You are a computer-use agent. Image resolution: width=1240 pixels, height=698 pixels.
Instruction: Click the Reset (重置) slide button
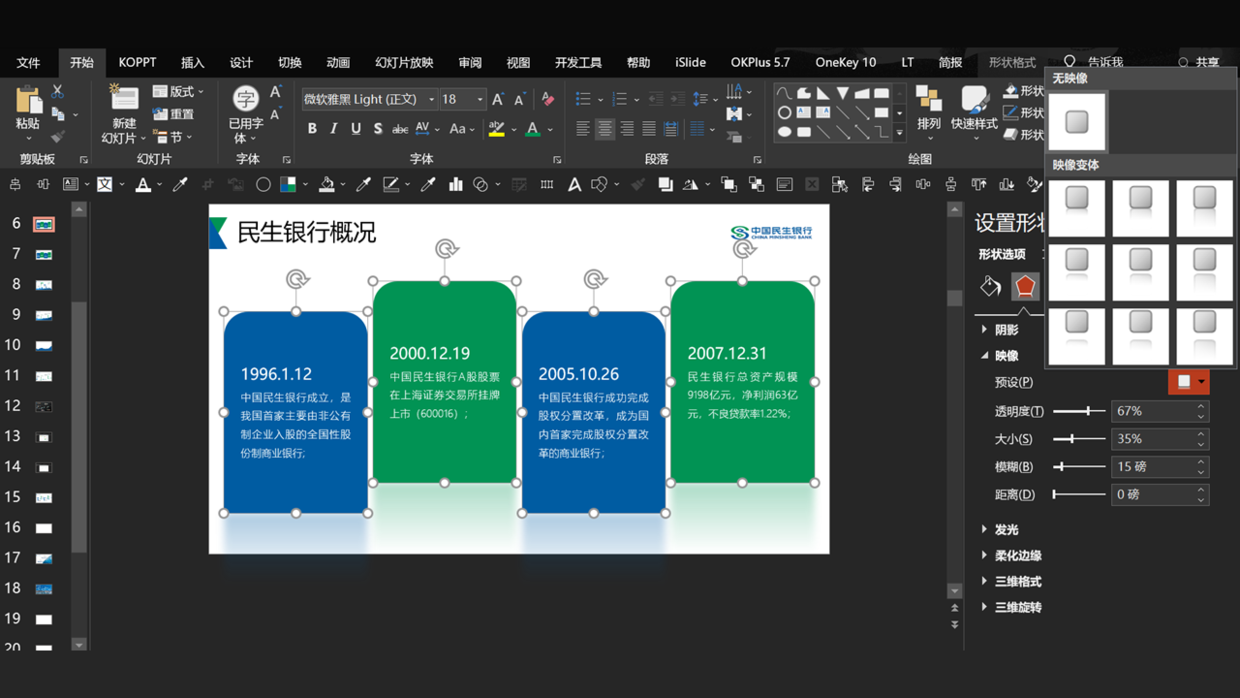tap(174, 114)
